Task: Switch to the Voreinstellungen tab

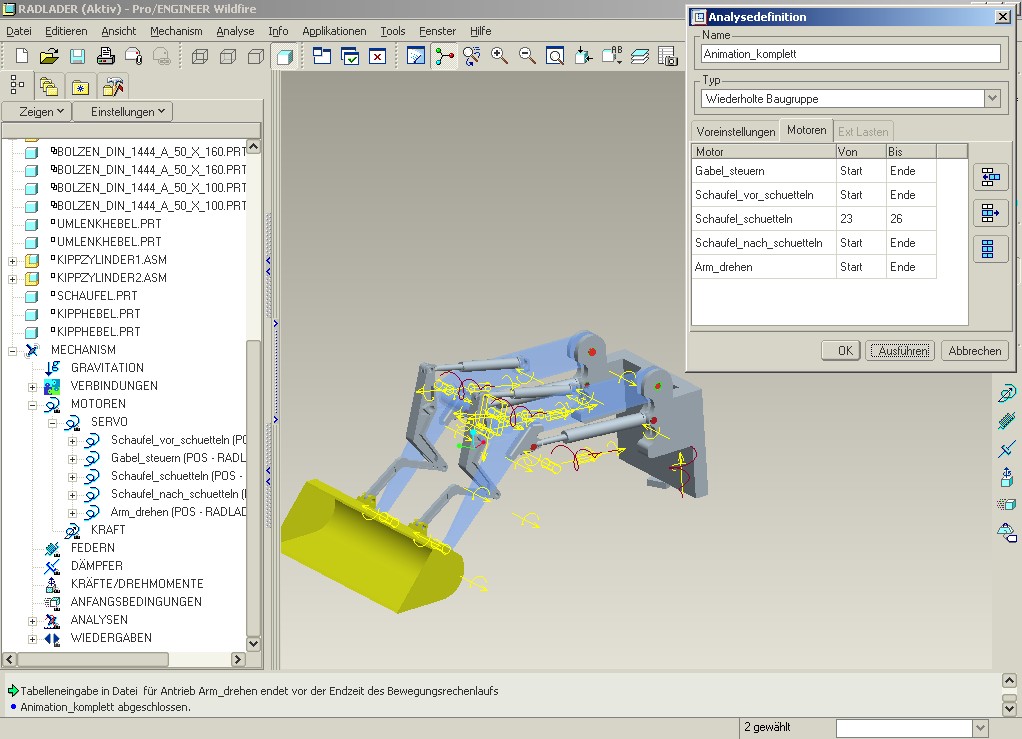Action: tap(736, 132)
